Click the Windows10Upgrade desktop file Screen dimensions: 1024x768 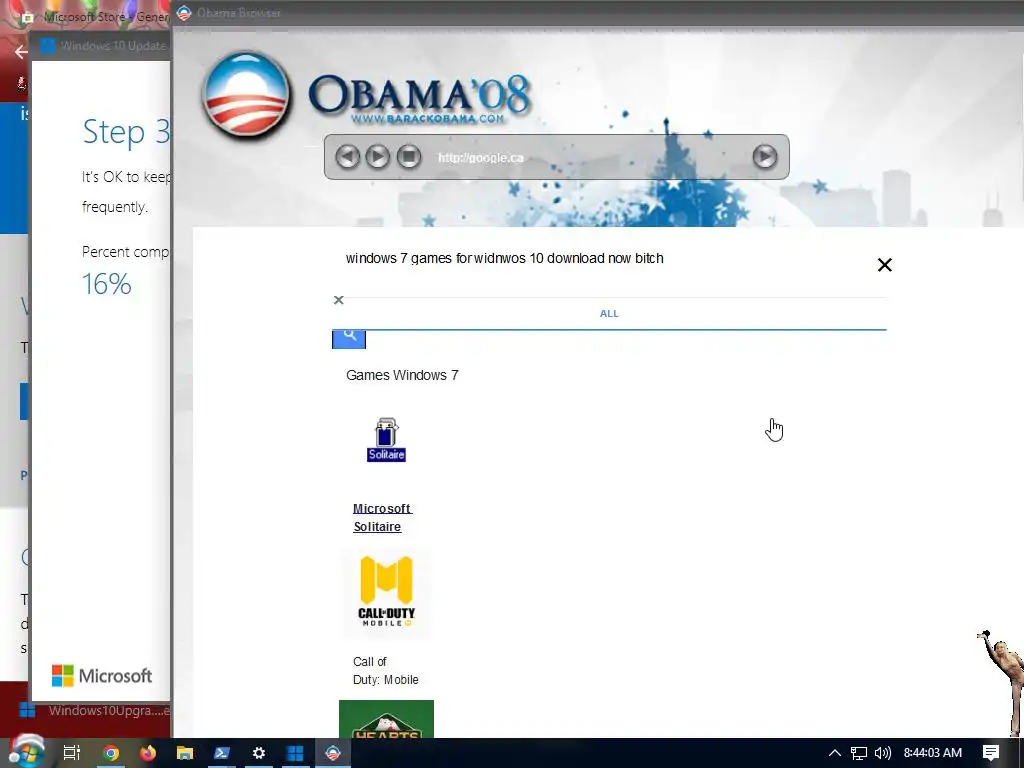[x=95, y=710]
